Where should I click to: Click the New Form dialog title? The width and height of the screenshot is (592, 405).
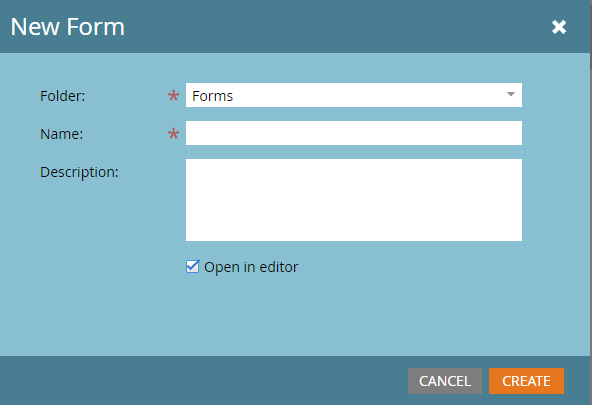(68, 27)
